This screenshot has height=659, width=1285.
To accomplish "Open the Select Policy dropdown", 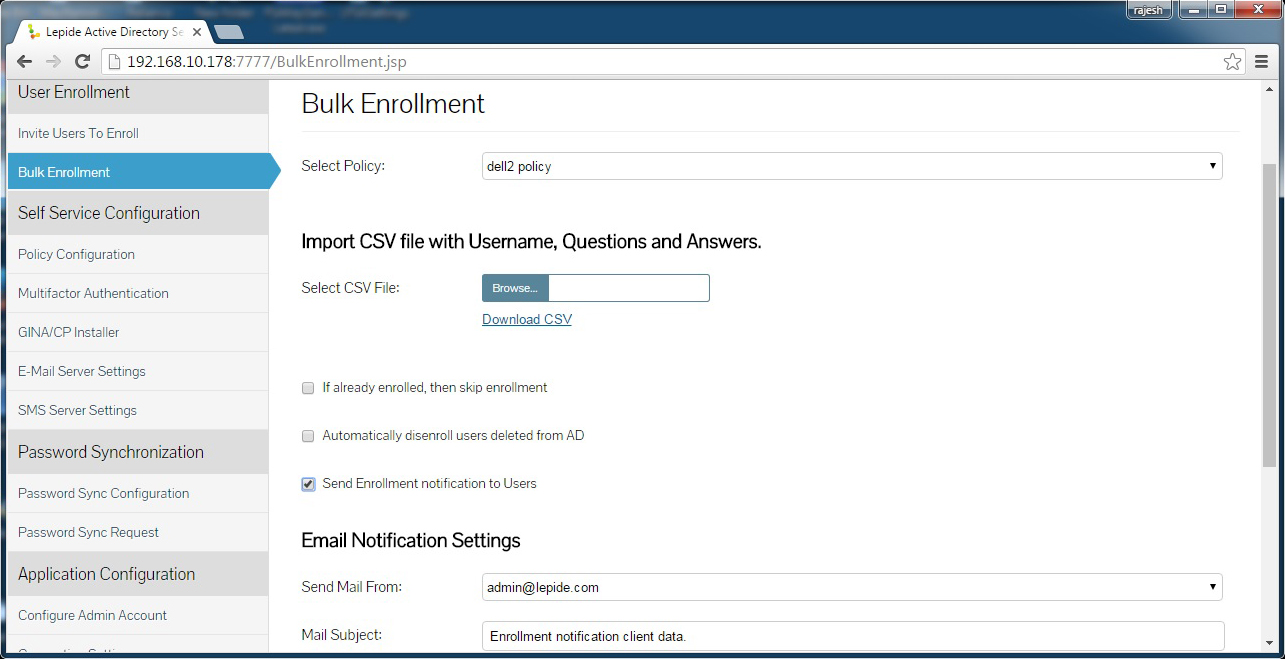I will [852, 166].
